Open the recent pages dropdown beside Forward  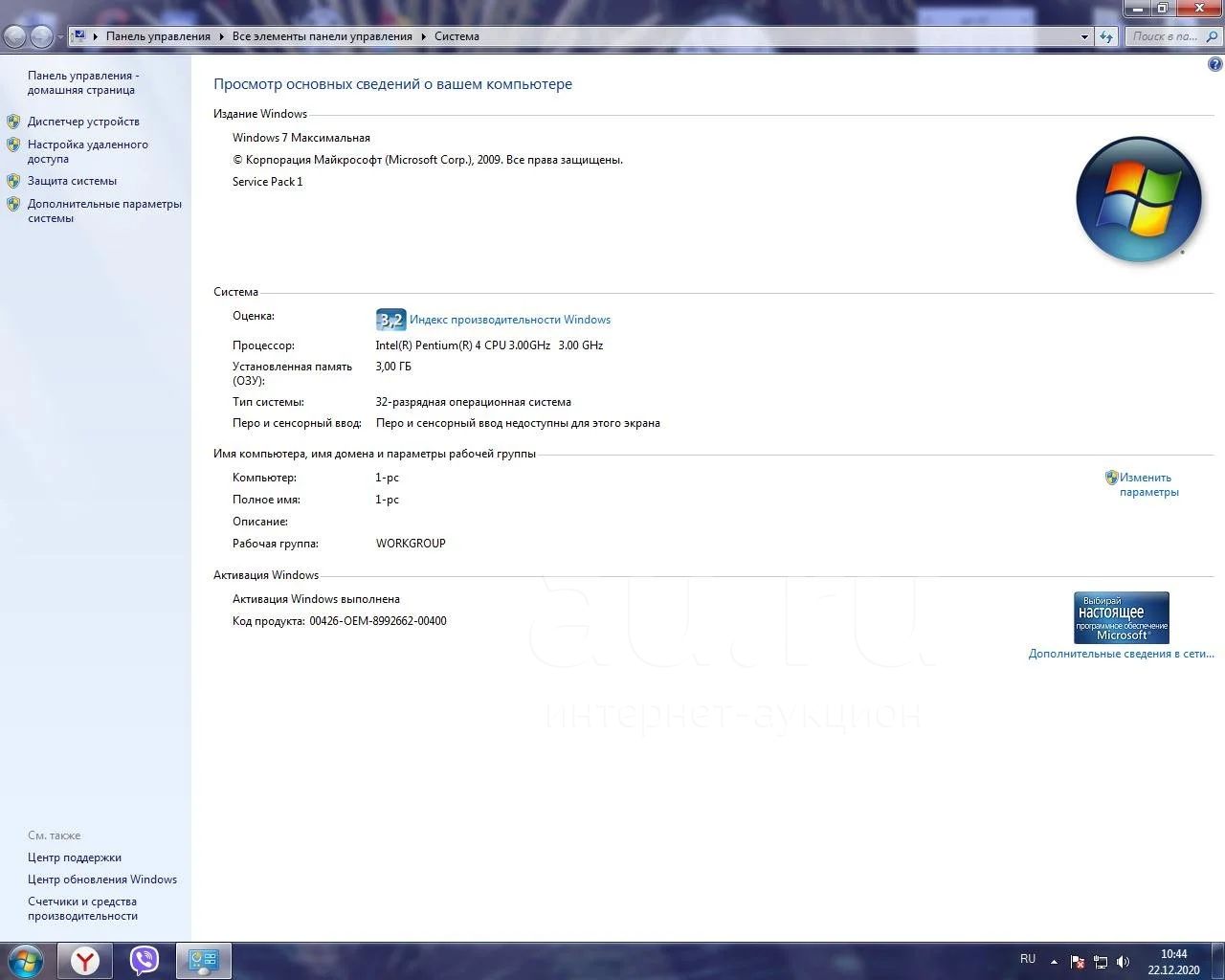(x=60, y=37)
